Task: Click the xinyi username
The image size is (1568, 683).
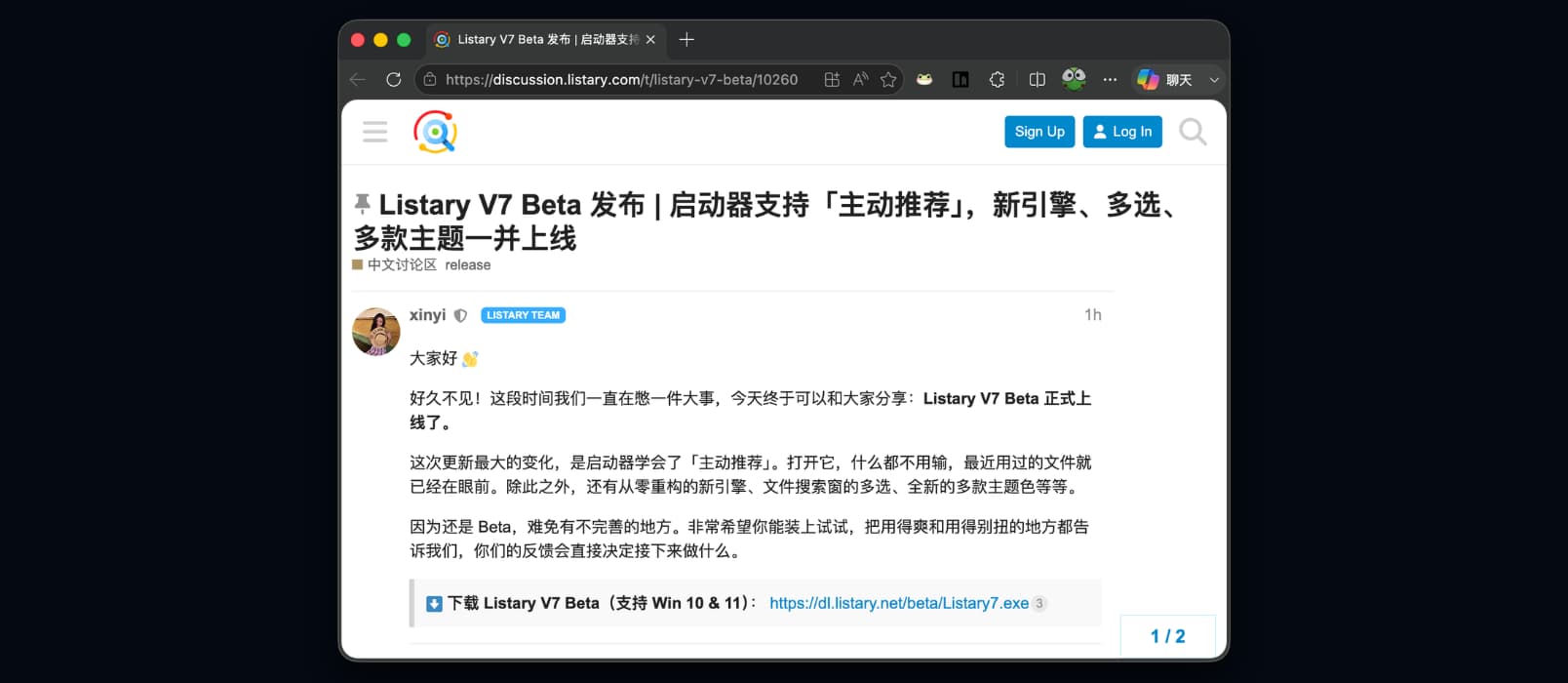Action: 427,315
